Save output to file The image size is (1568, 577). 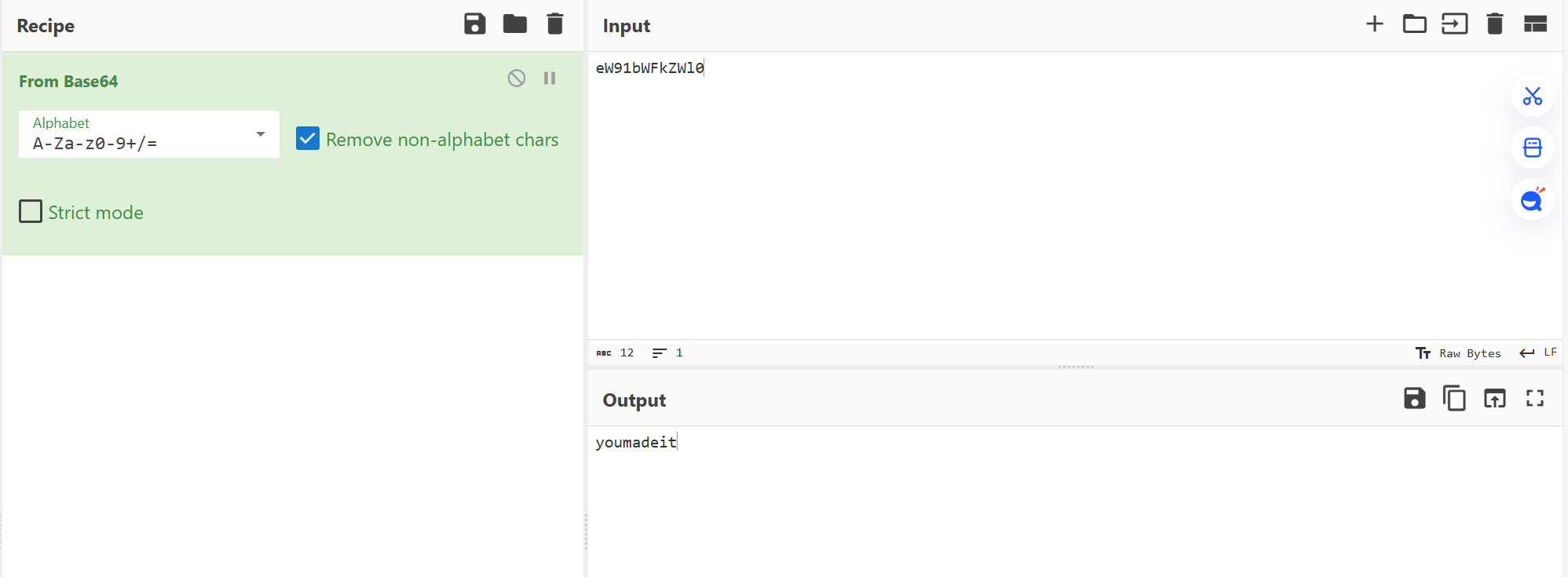(1414, 399)
